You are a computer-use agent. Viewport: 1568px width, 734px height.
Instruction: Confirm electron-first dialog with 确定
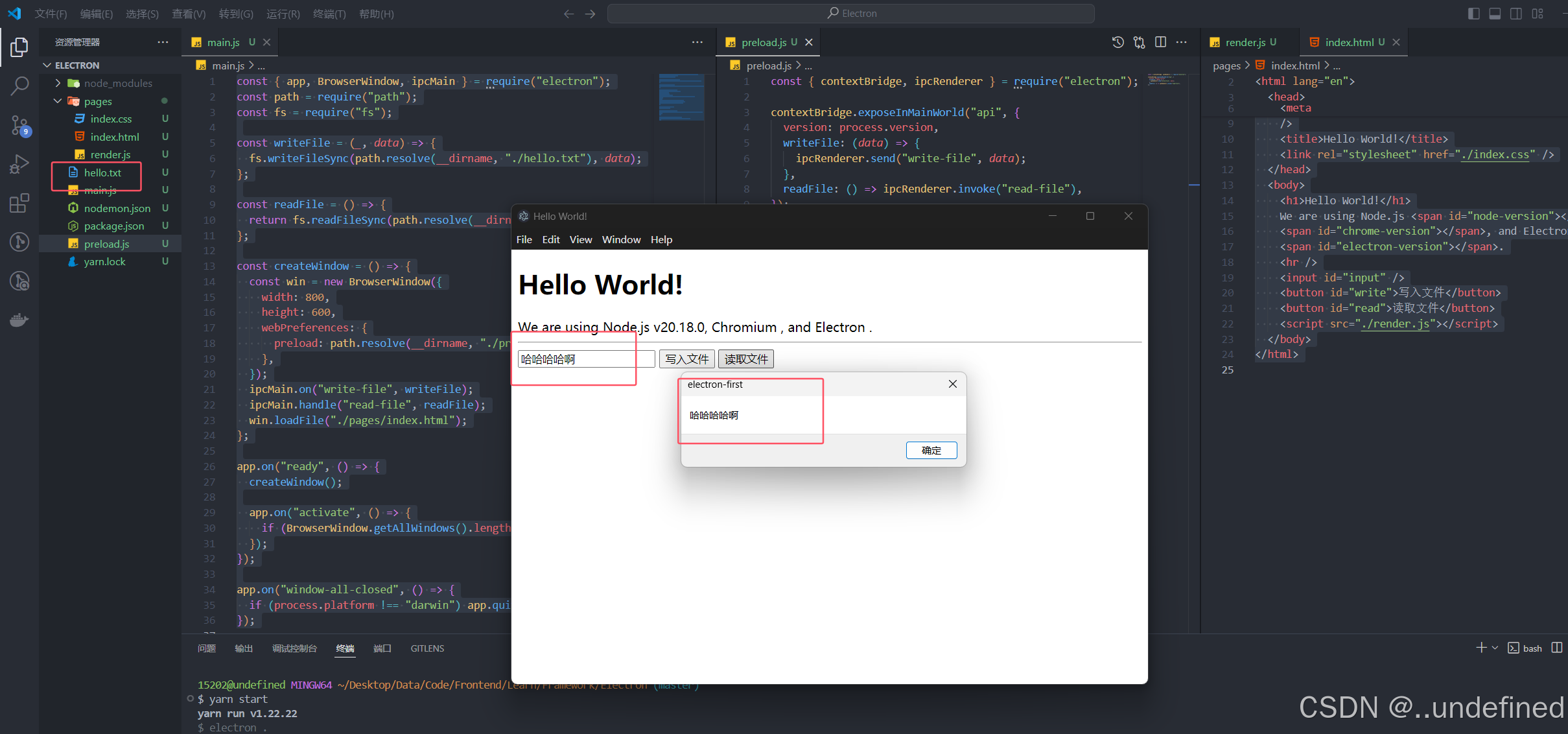pyautogui.click(x=931, y=450)
